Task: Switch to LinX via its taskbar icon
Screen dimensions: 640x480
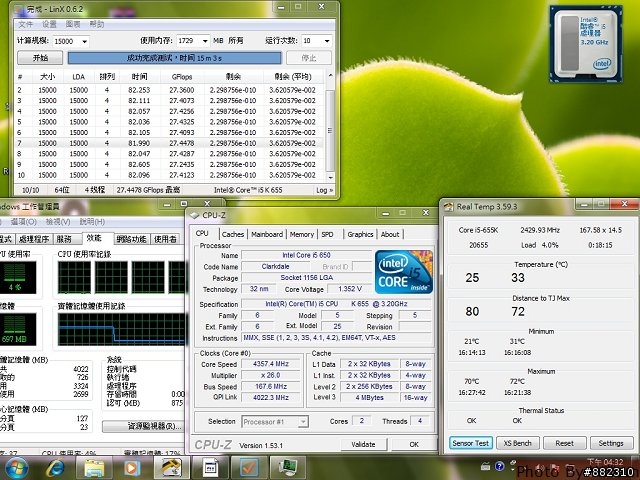Action: click(x=172, y=468)
